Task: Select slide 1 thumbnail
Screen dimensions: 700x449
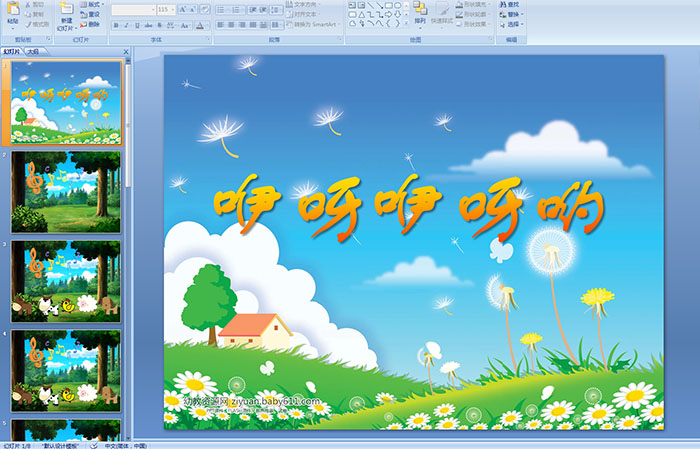Action: (x=66, y=102)
